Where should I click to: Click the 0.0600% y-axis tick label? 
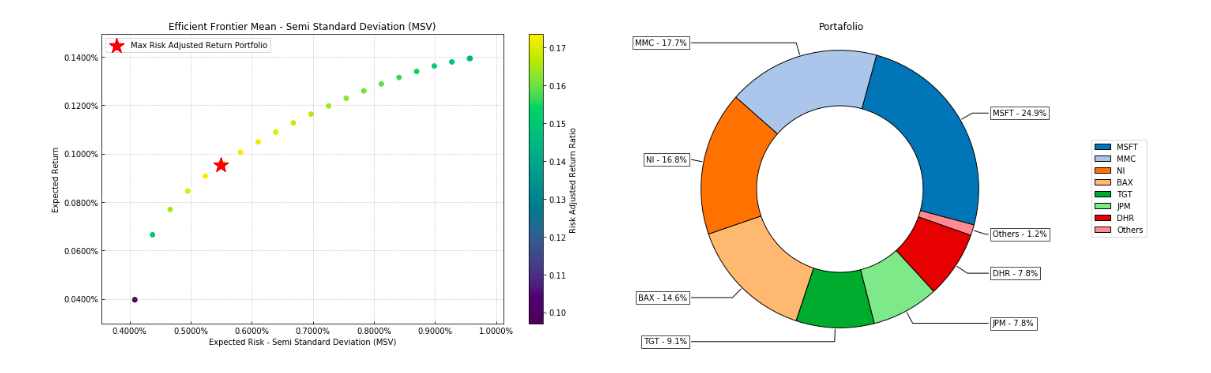tap(81, 251)
